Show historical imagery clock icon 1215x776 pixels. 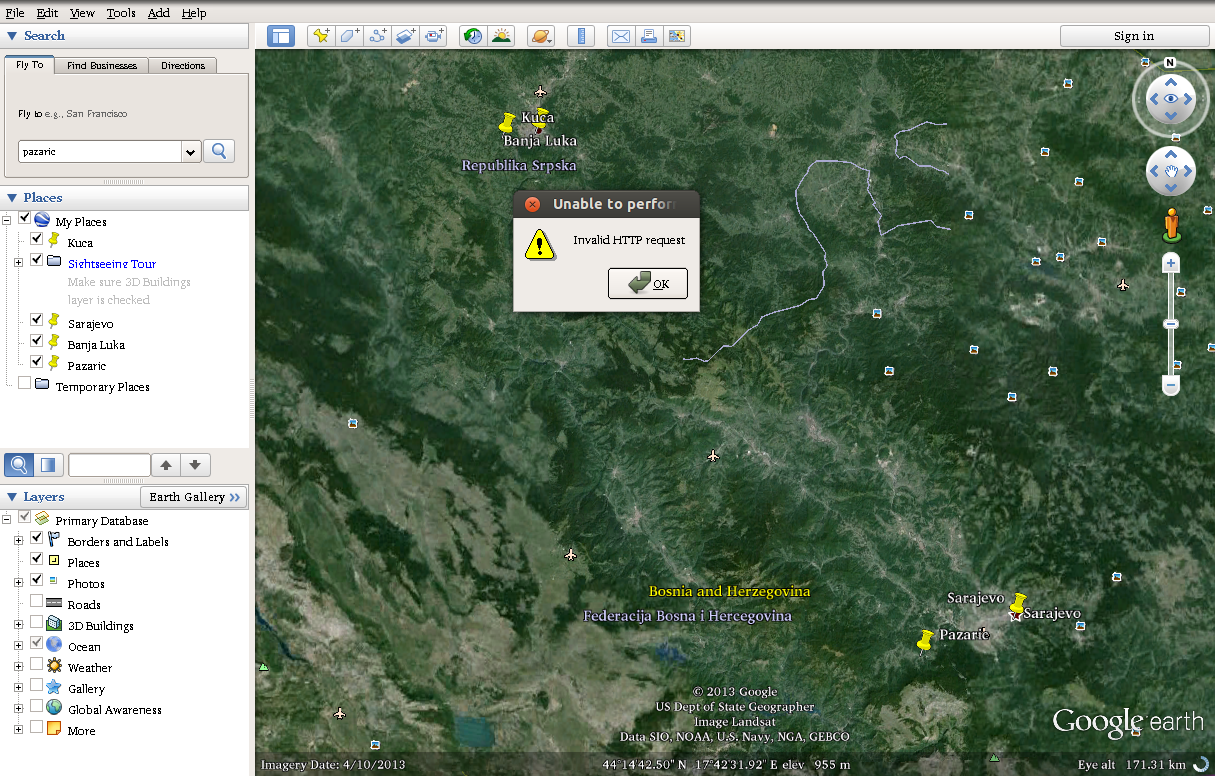coord(473,36)
